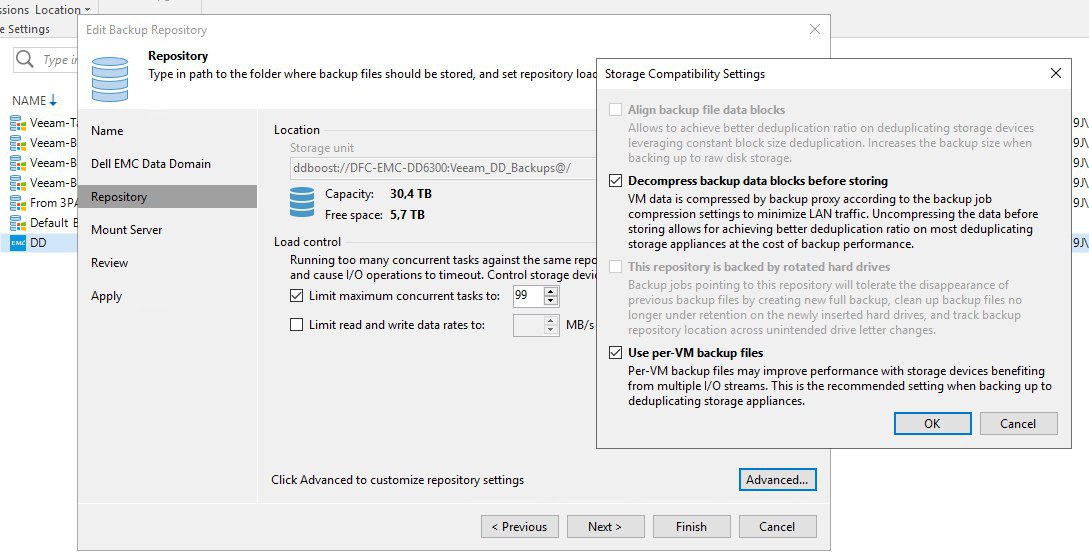Open Advanced repository settings
The width and height of the screenshot is (1089, 558).
777,479
